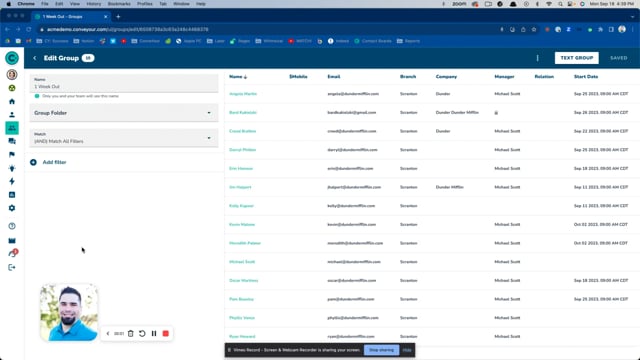Collapse the recorder controls with left chevron

pos(108,333)
